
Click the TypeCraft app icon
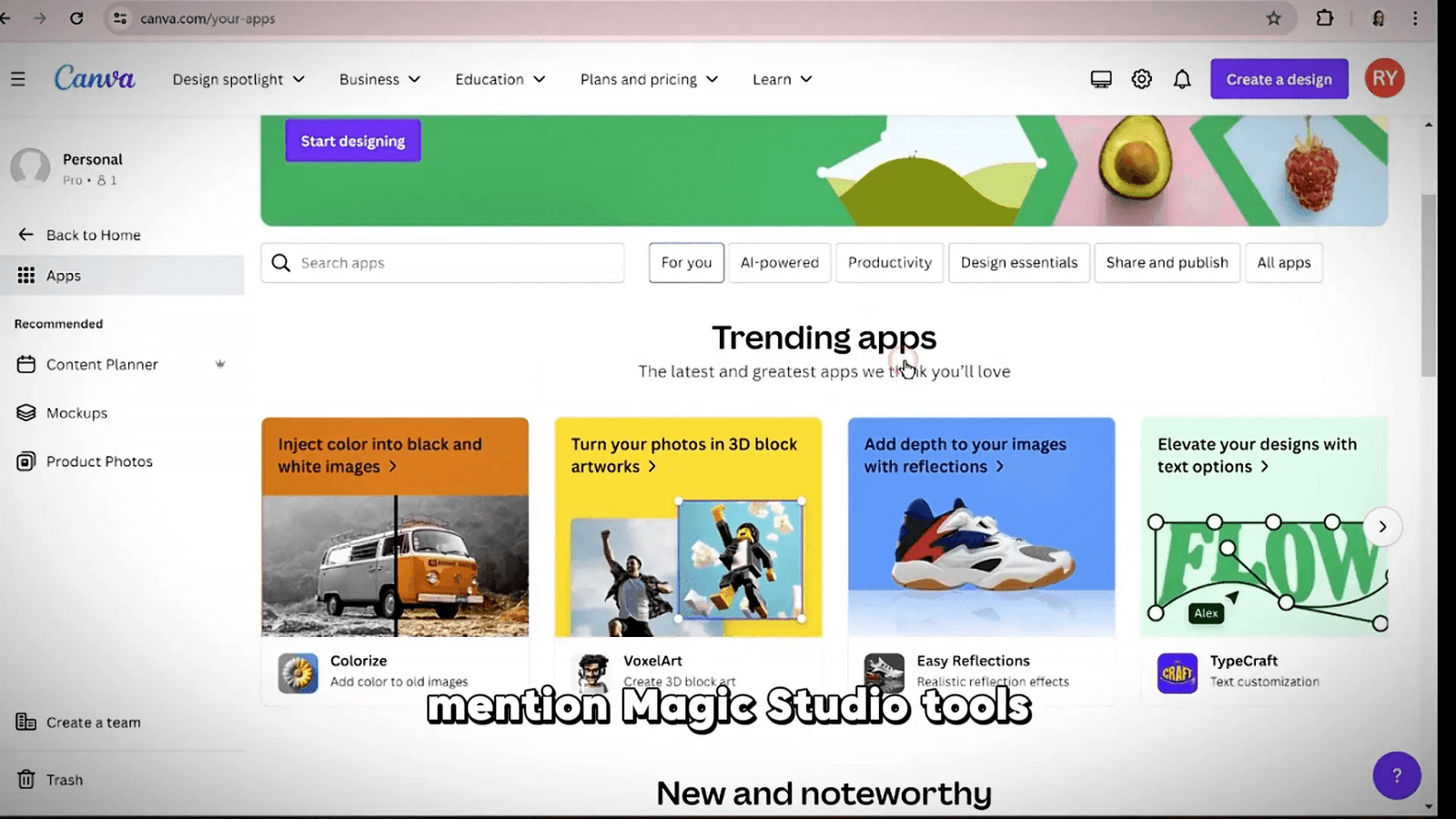pos(1178,673)
